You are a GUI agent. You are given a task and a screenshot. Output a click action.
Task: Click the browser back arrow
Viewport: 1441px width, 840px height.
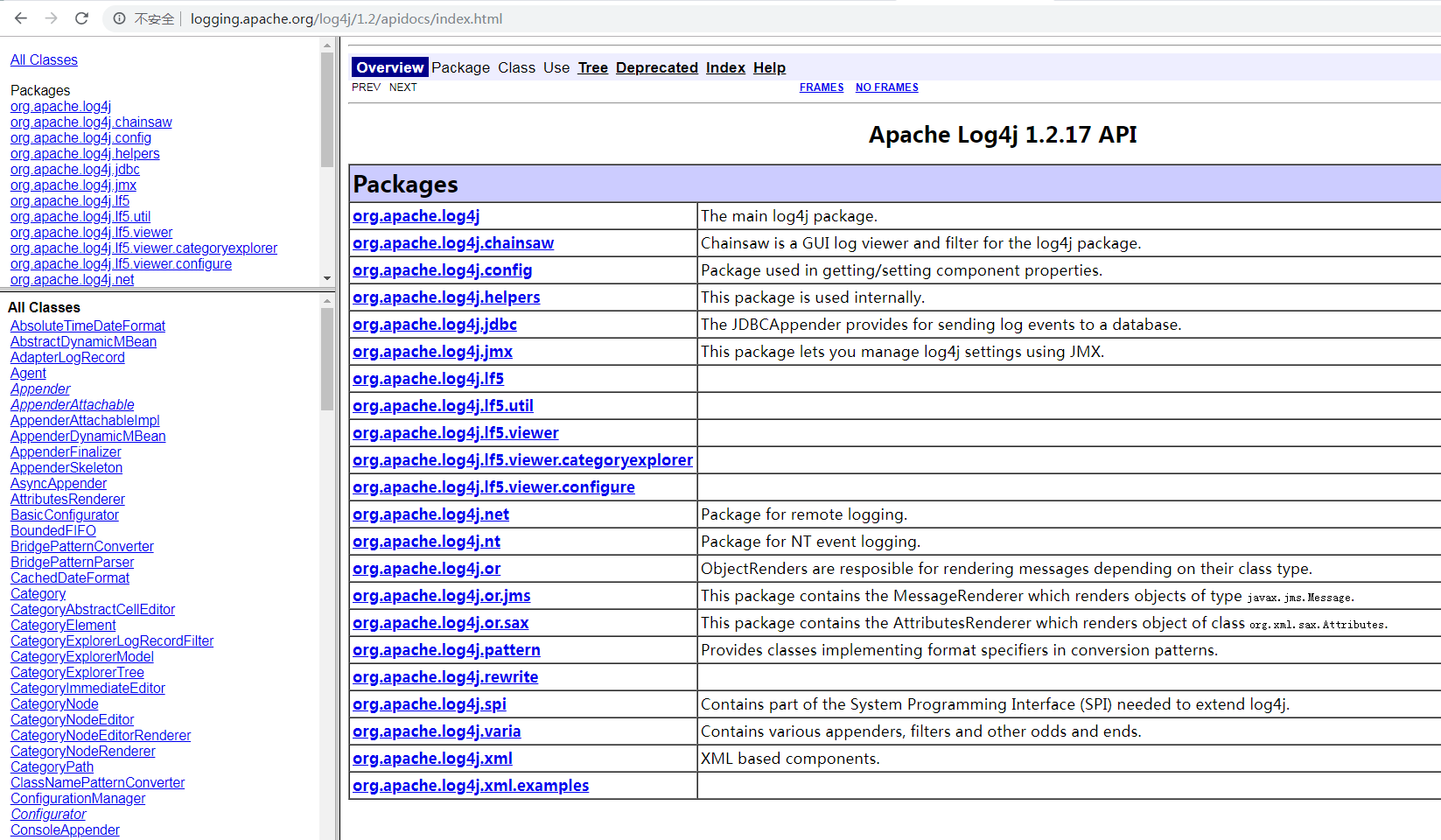click(21, 18)
